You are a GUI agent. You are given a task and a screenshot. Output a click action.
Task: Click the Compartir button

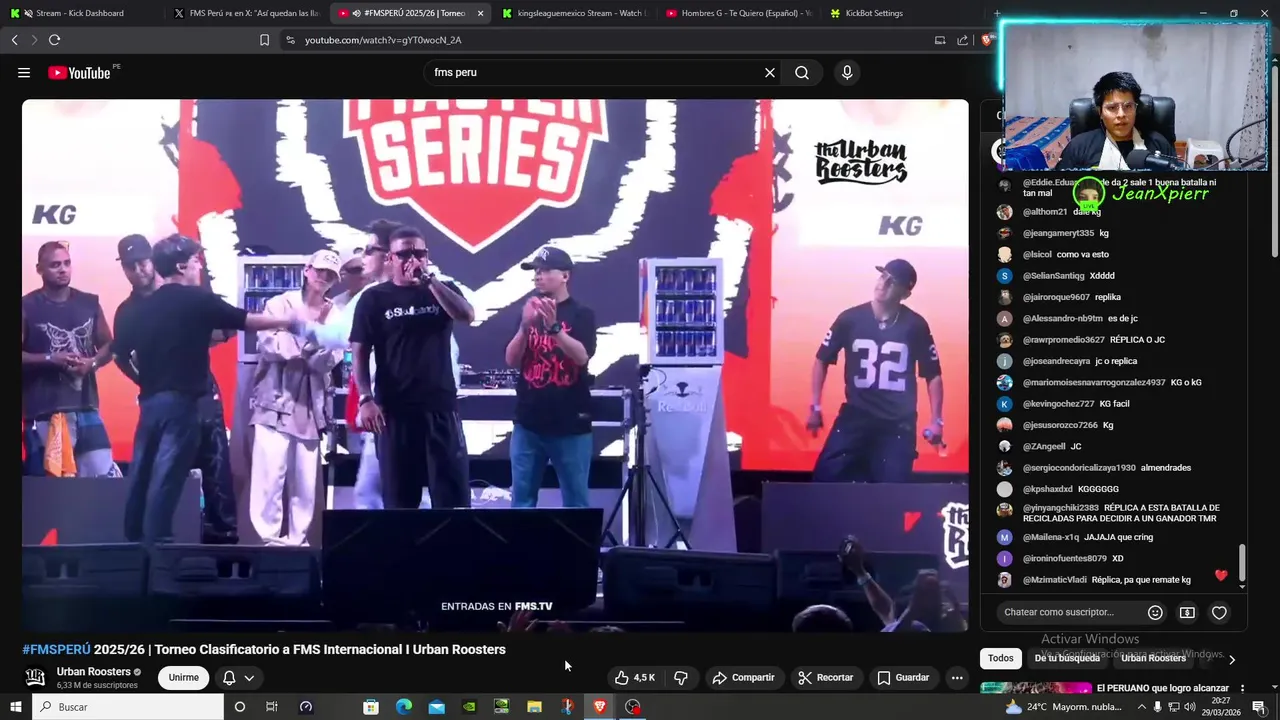(743, 678)
